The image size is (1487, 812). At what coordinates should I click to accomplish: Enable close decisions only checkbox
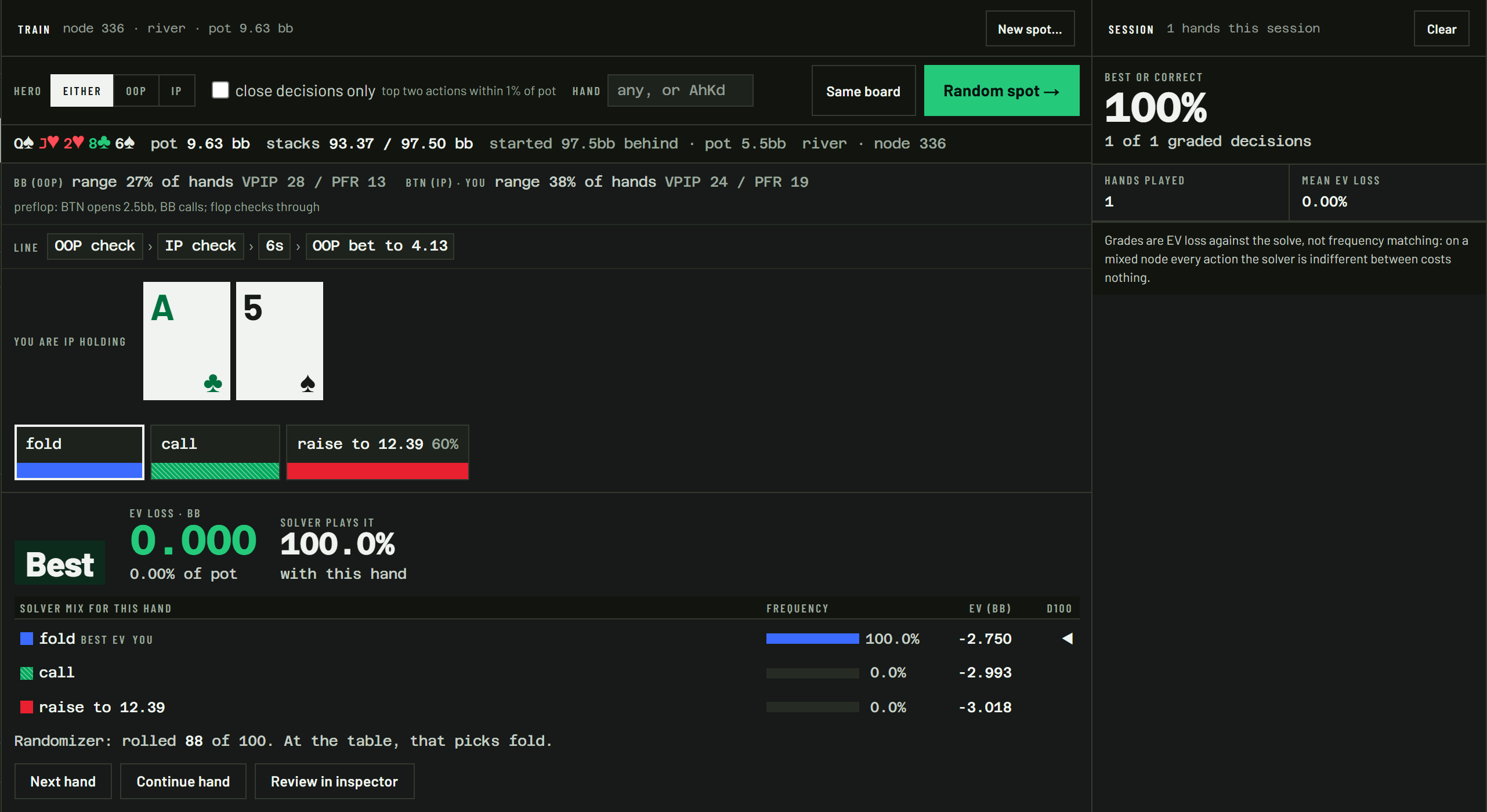[220, 90]
